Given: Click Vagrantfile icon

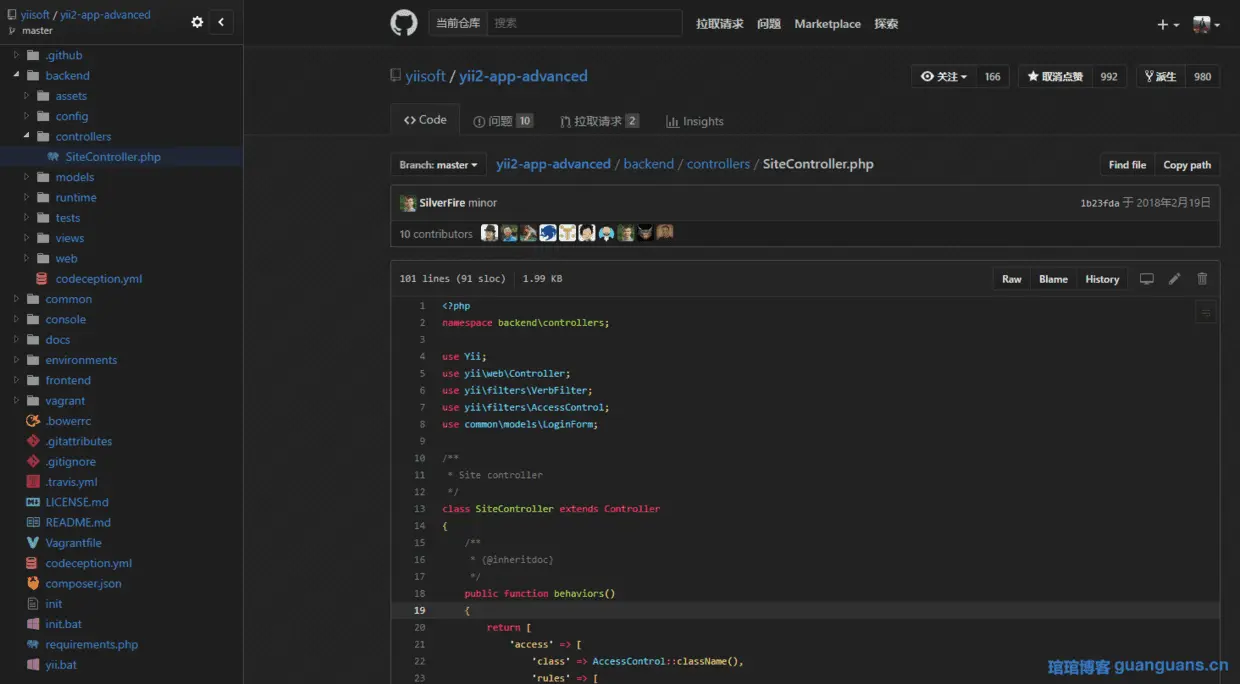Looking at the screenshot, I should (x=33, y=543).
